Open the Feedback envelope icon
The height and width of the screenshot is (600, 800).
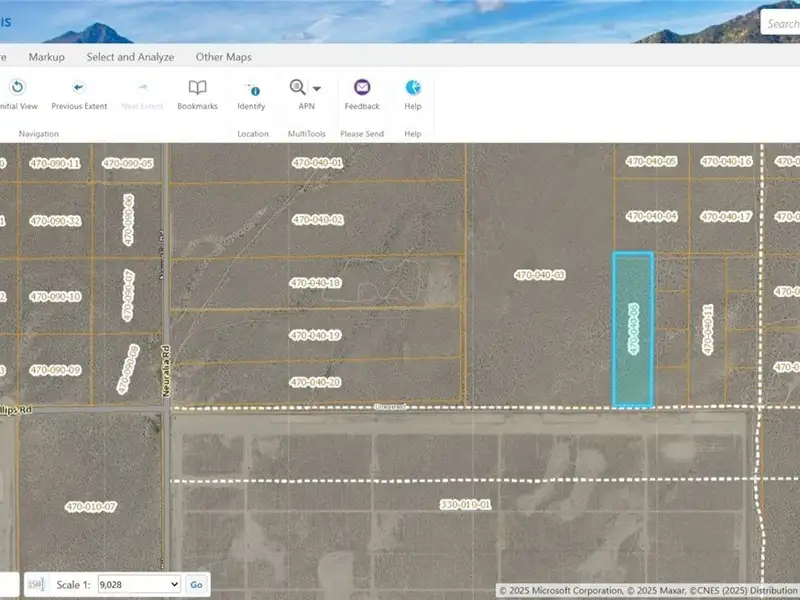point(362,88)
